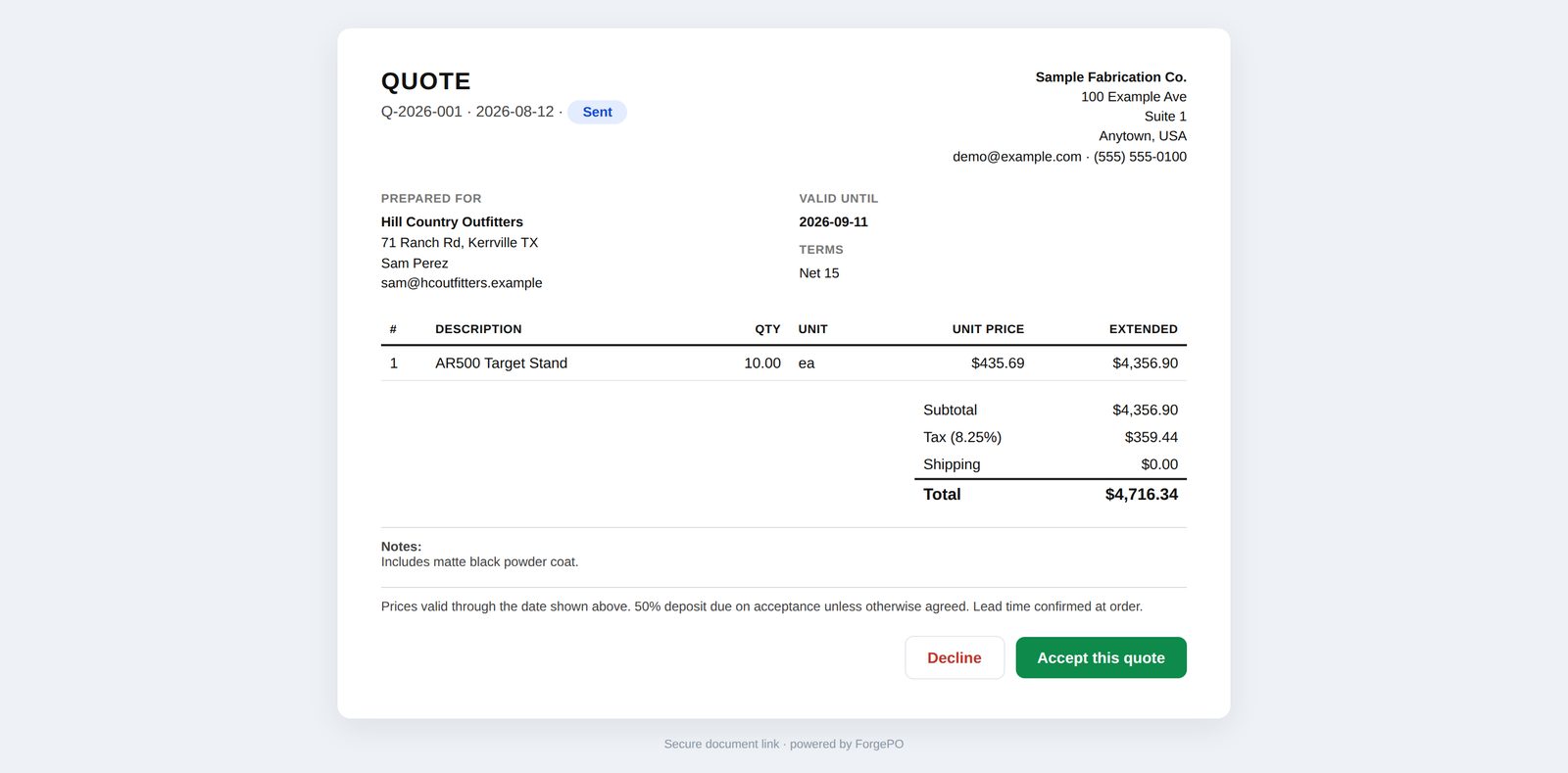Click the Sent status badge
Screen dimensions: 1568x773
click(597, 112)
